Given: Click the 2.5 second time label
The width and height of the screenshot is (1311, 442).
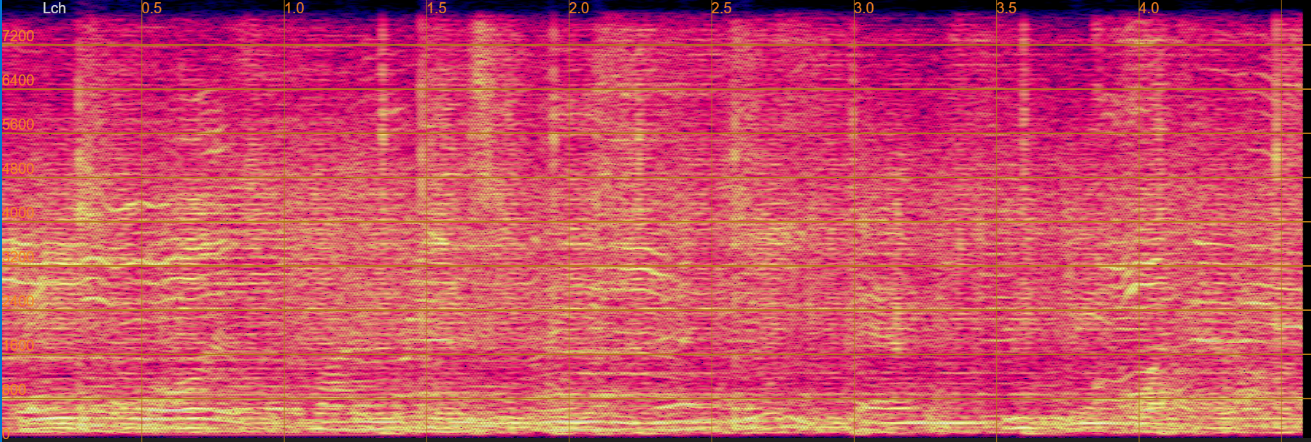Looking at the screenshot, I should tap(721, 8).
